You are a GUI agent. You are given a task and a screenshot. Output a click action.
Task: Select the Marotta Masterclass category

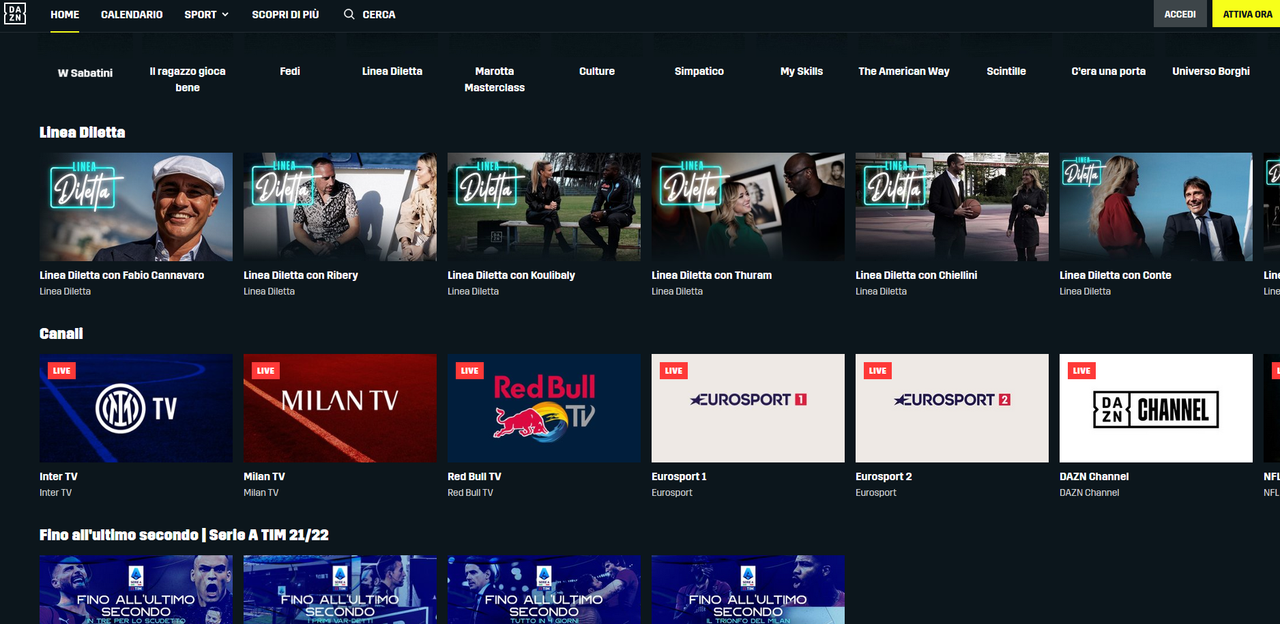click(494, 79)
